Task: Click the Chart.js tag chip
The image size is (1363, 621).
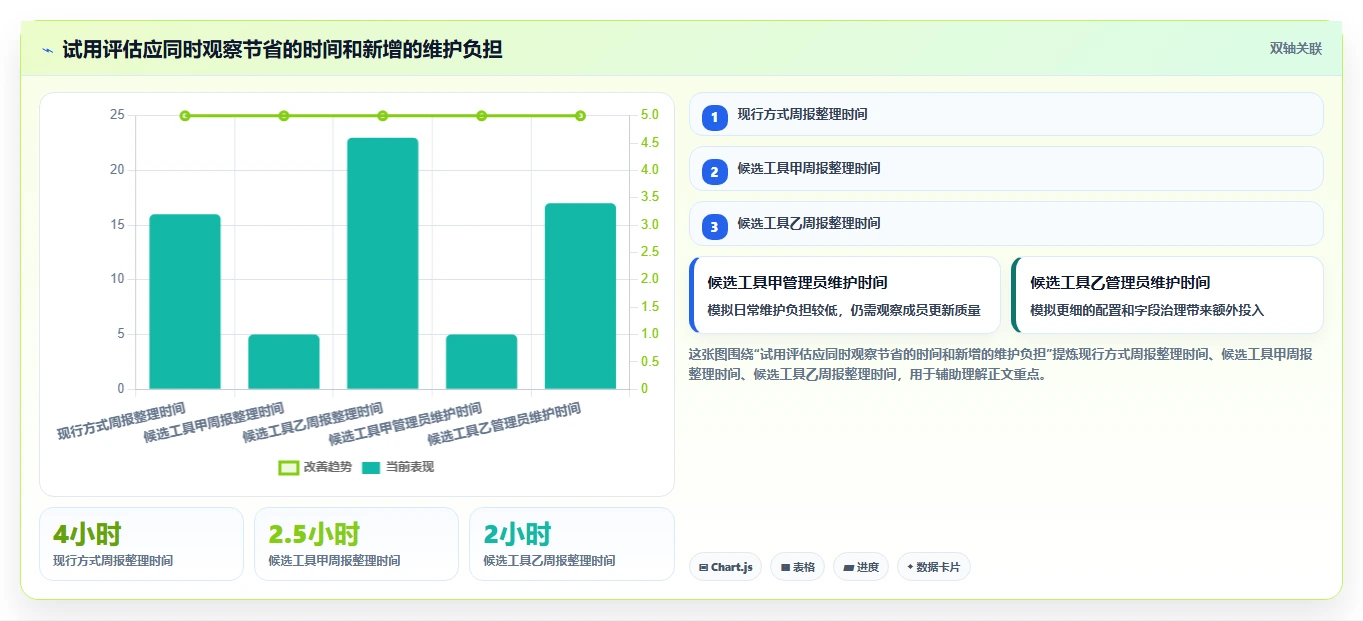Action: pyautogui.click(x=725, y=567)
